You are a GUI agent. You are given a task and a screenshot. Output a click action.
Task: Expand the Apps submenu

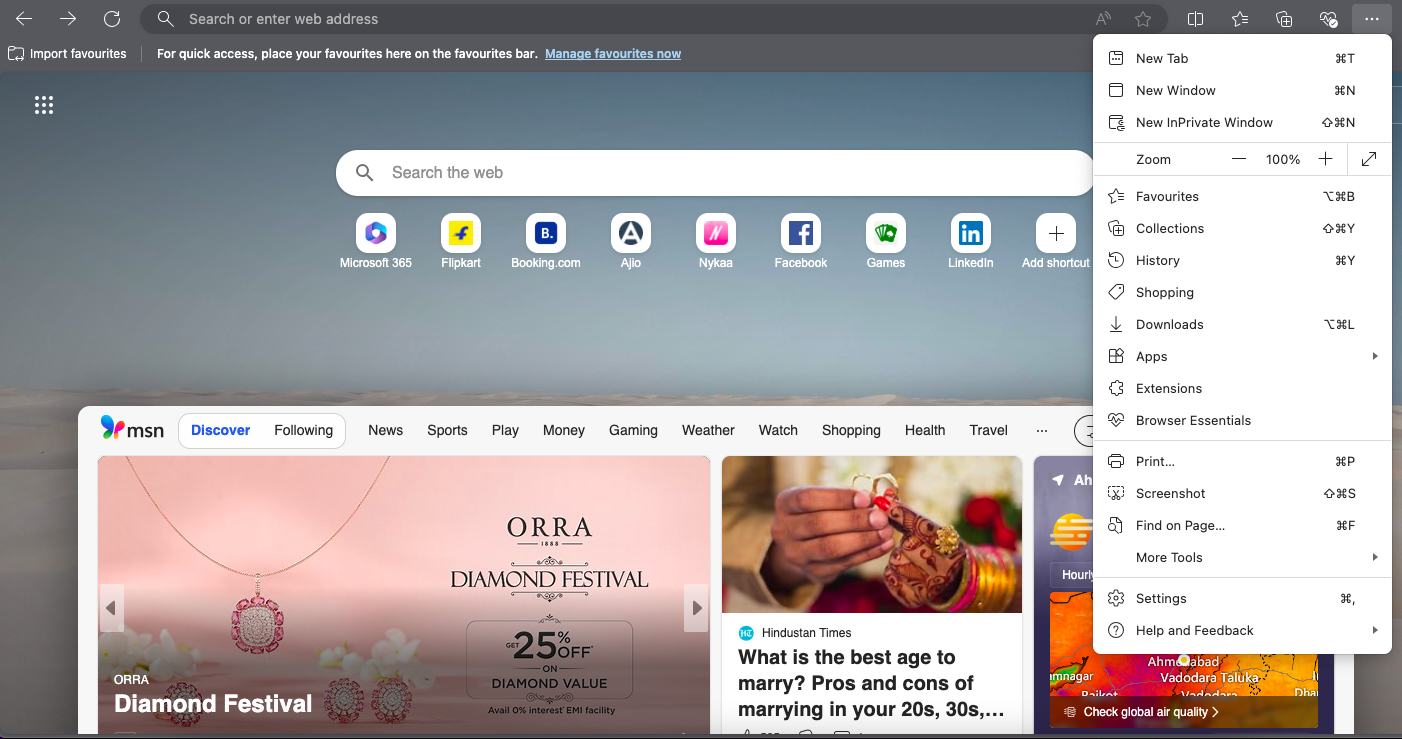[x=1242, y=356]
